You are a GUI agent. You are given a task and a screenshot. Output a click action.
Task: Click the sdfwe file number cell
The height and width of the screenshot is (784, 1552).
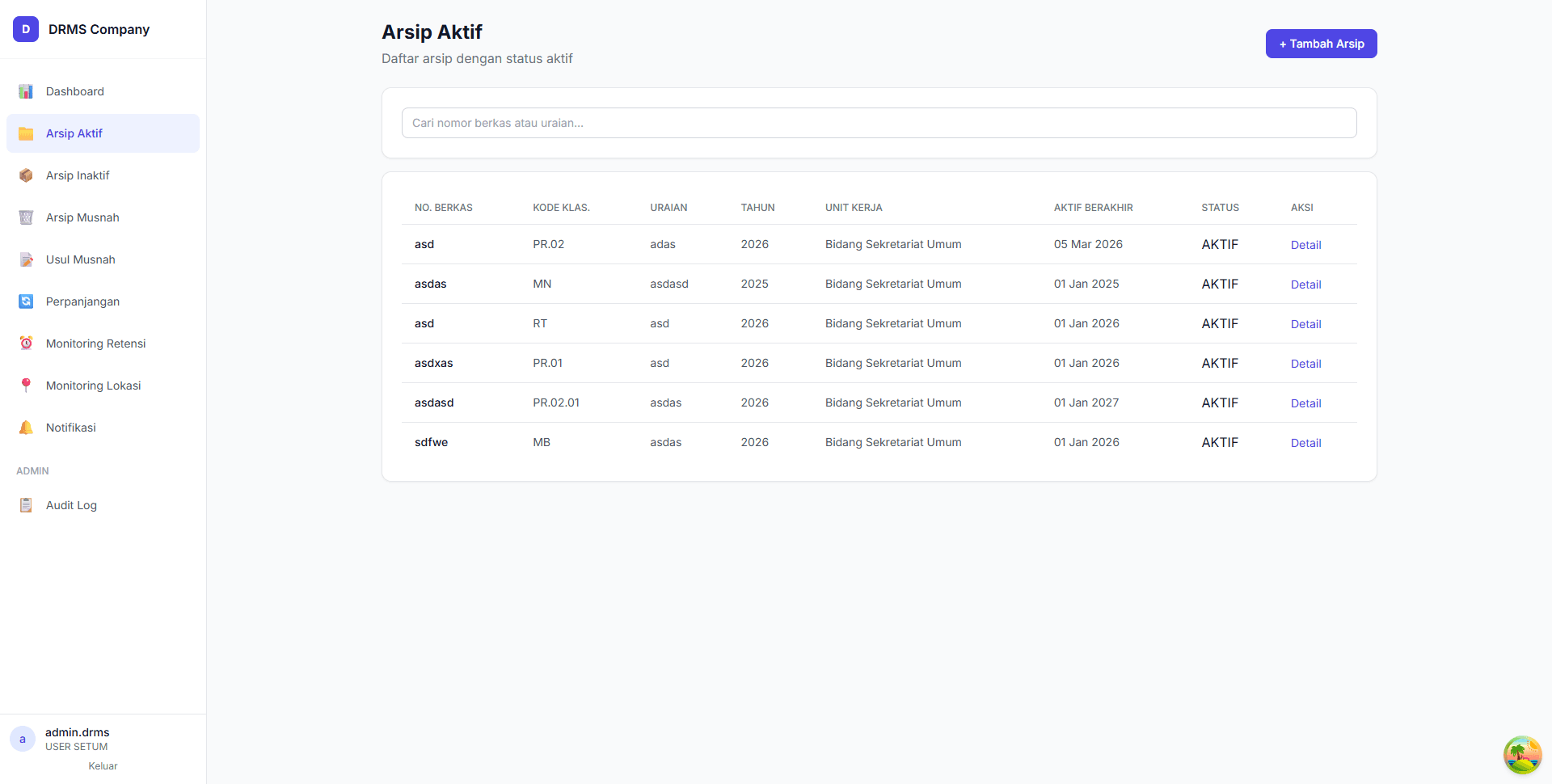tap(431, 442)
